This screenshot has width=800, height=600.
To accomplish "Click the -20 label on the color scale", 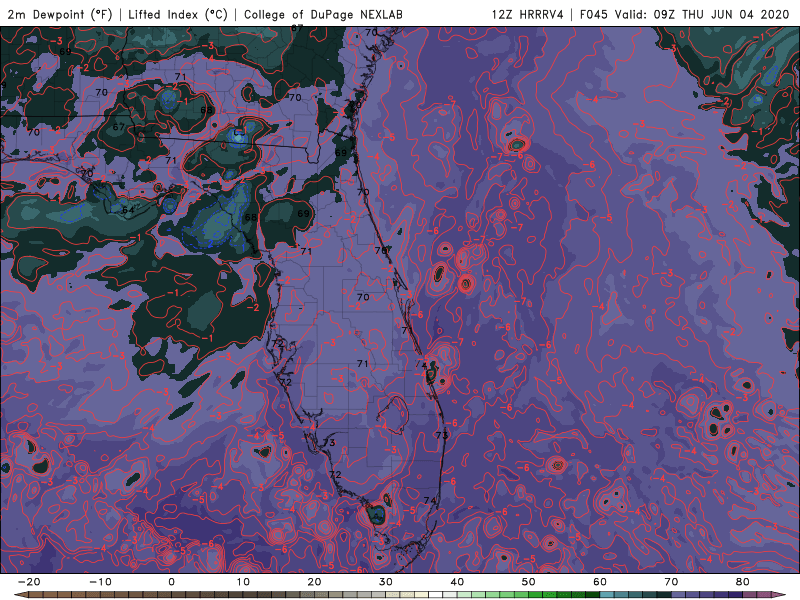I will coord(29,582).
